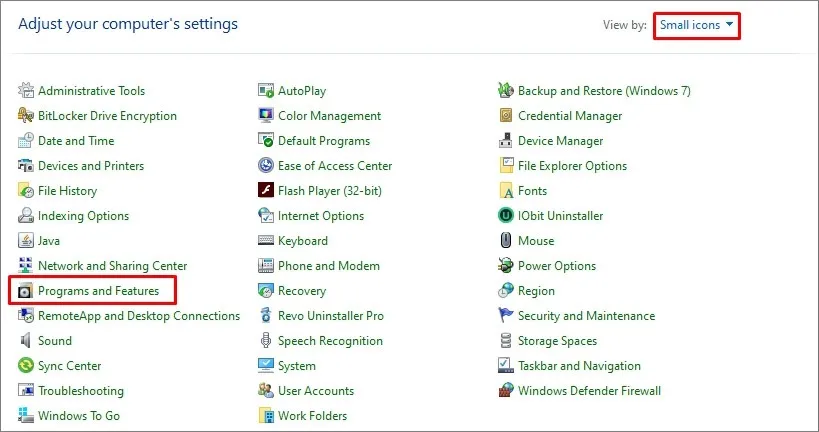Click the Backup and Restore icon
The image size is (819, 432).
(x=506, y=90)
